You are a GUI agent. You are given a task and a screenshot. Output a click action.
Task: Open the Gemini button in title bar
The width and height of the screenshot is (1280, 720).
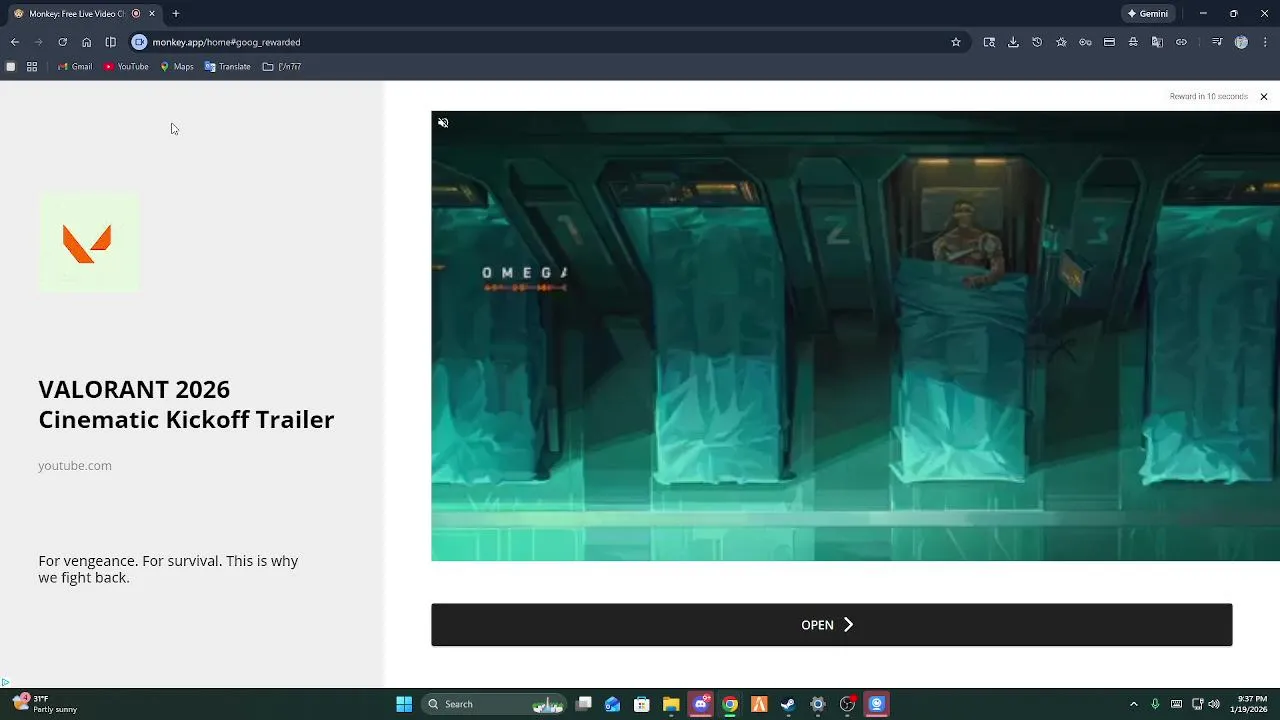1148,14
